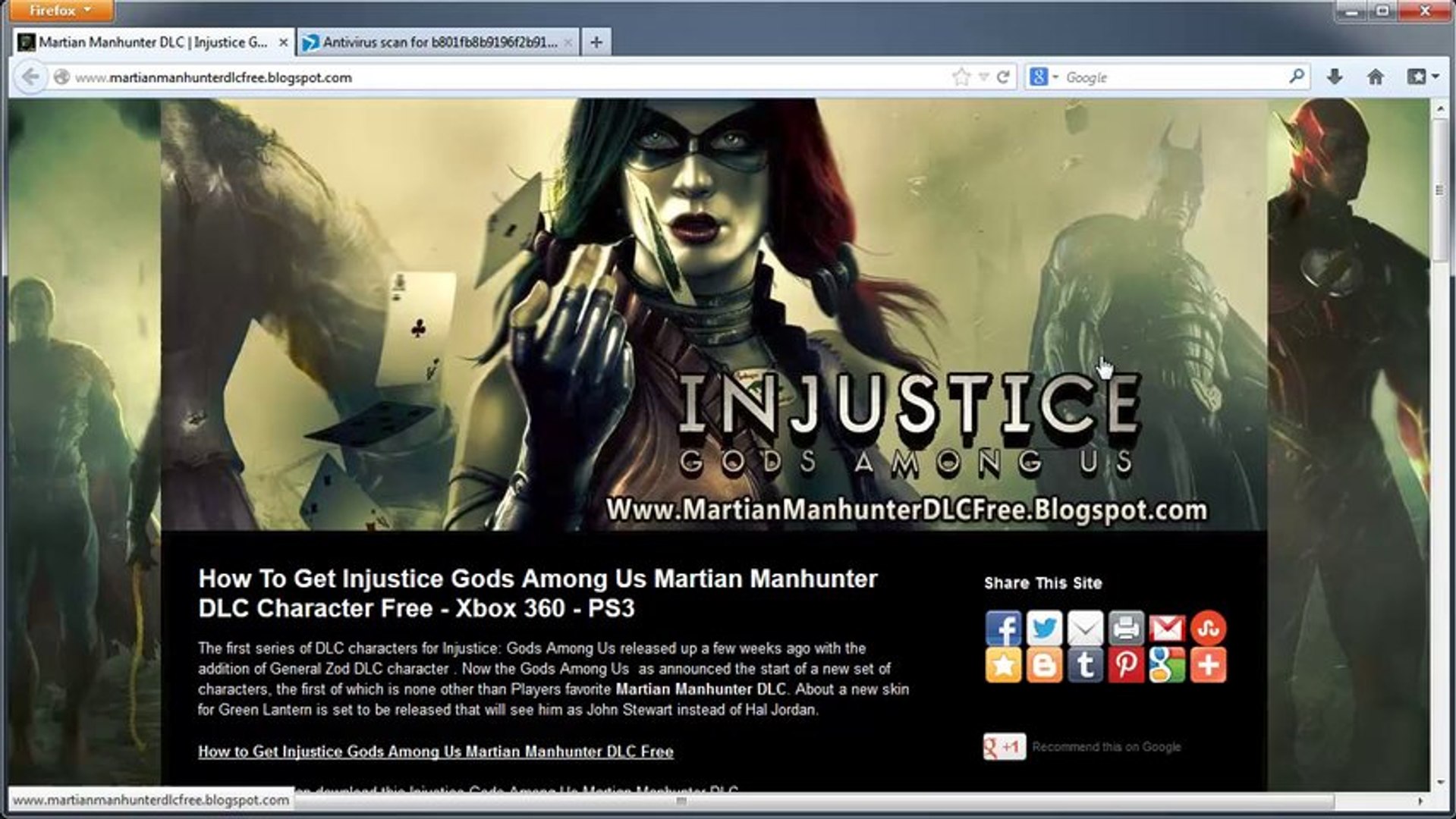The height and width of the screenshot is (819, 1456).
Task: Close the Firefox window
Action: 1423,11
